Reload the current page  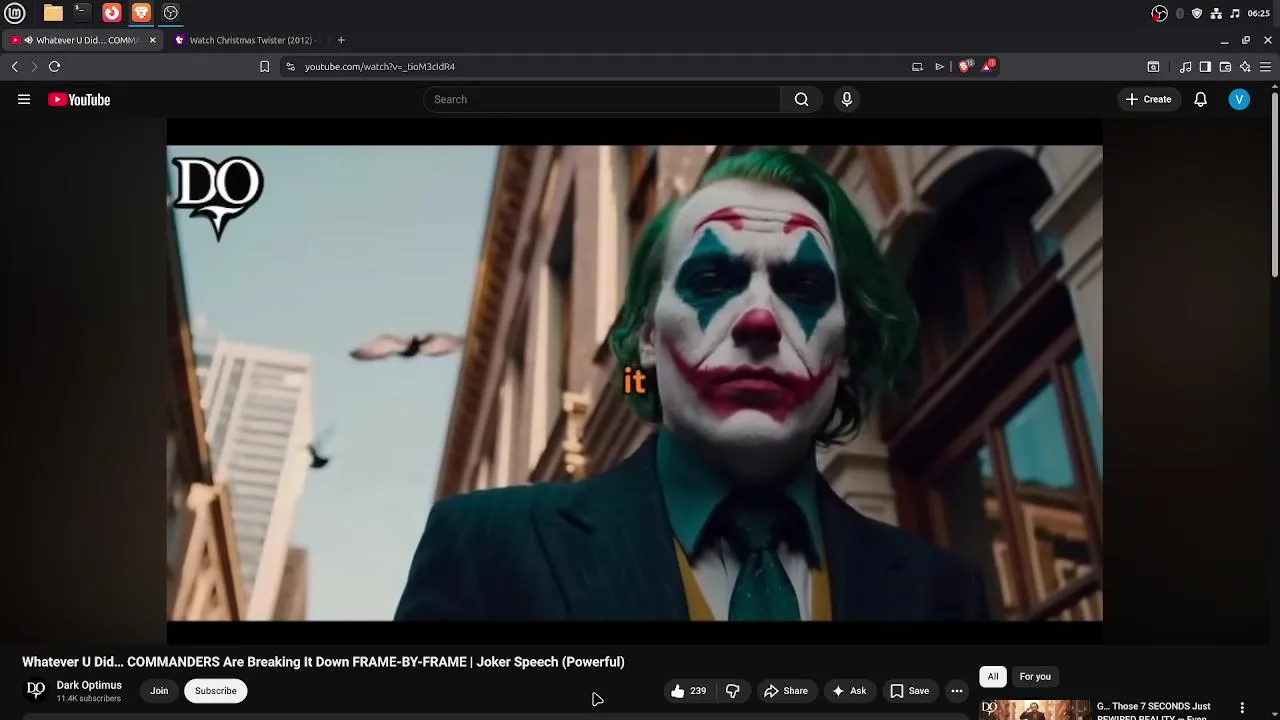[x=55, y=66]
